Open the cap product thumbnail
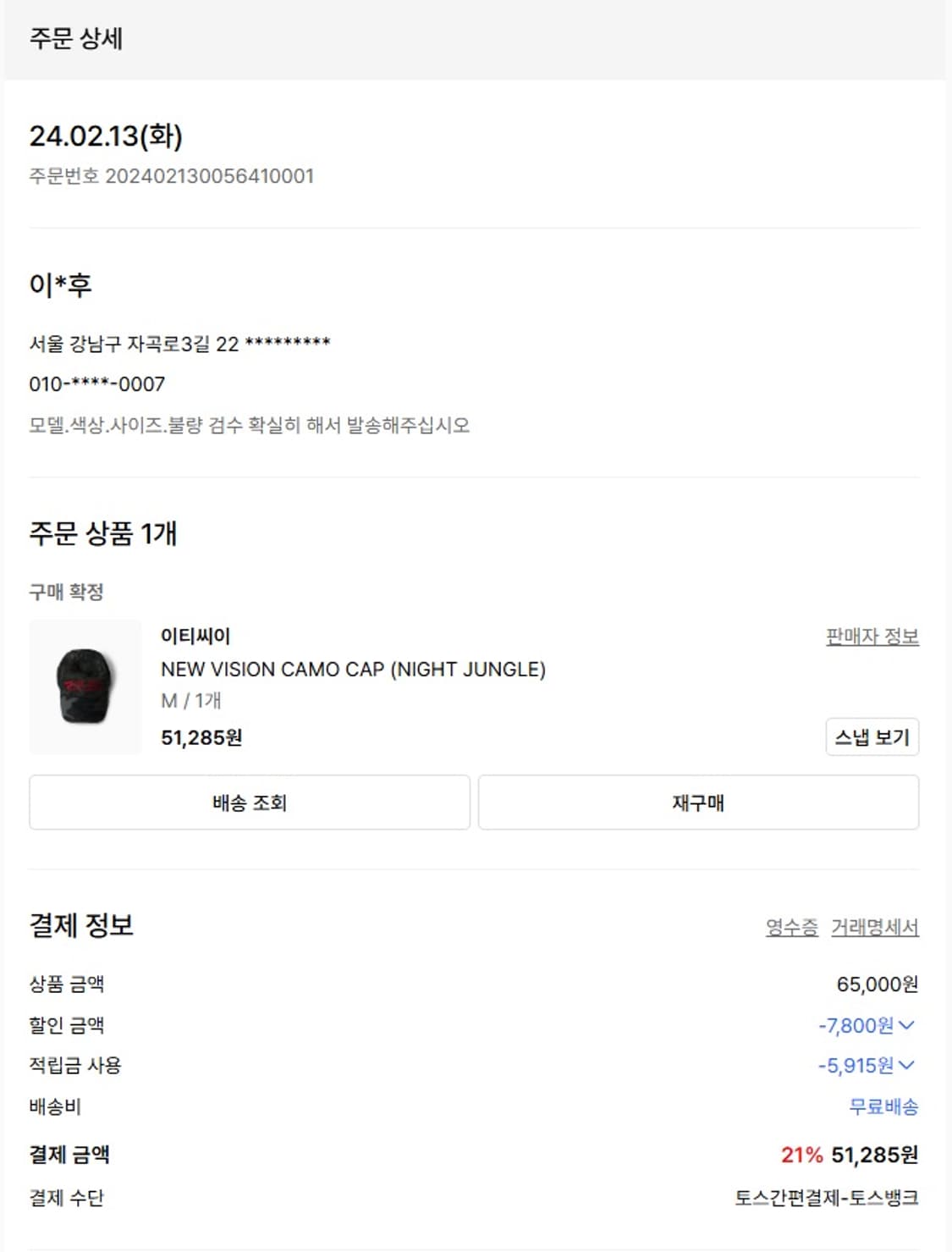 85,687
